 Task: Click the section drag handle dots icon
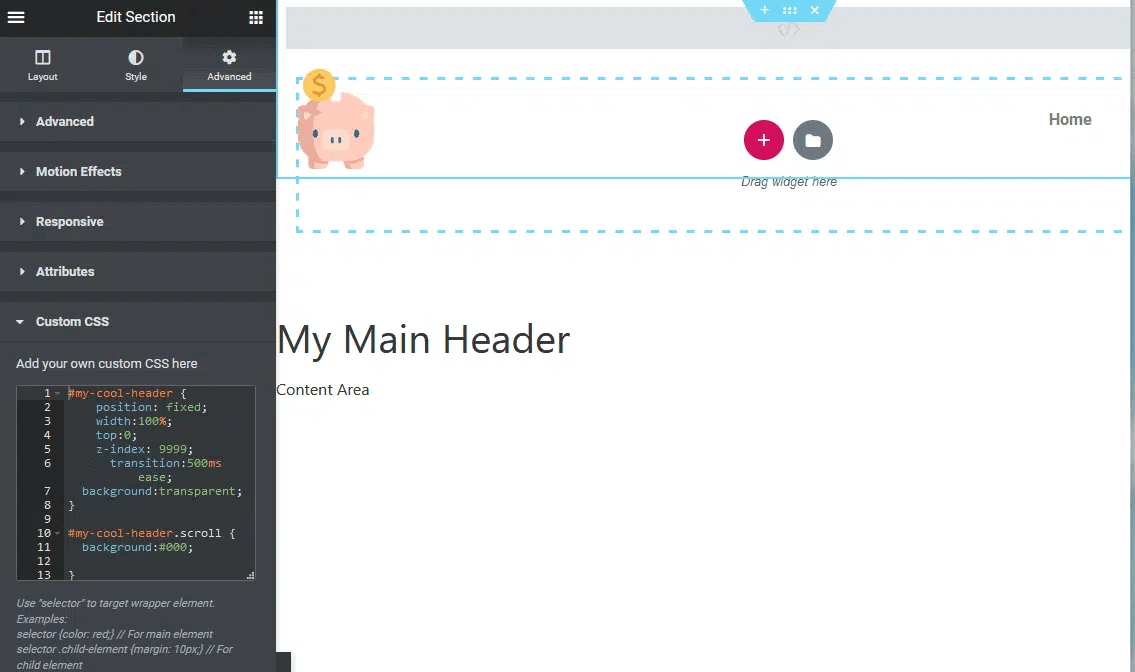click(789, 10)
